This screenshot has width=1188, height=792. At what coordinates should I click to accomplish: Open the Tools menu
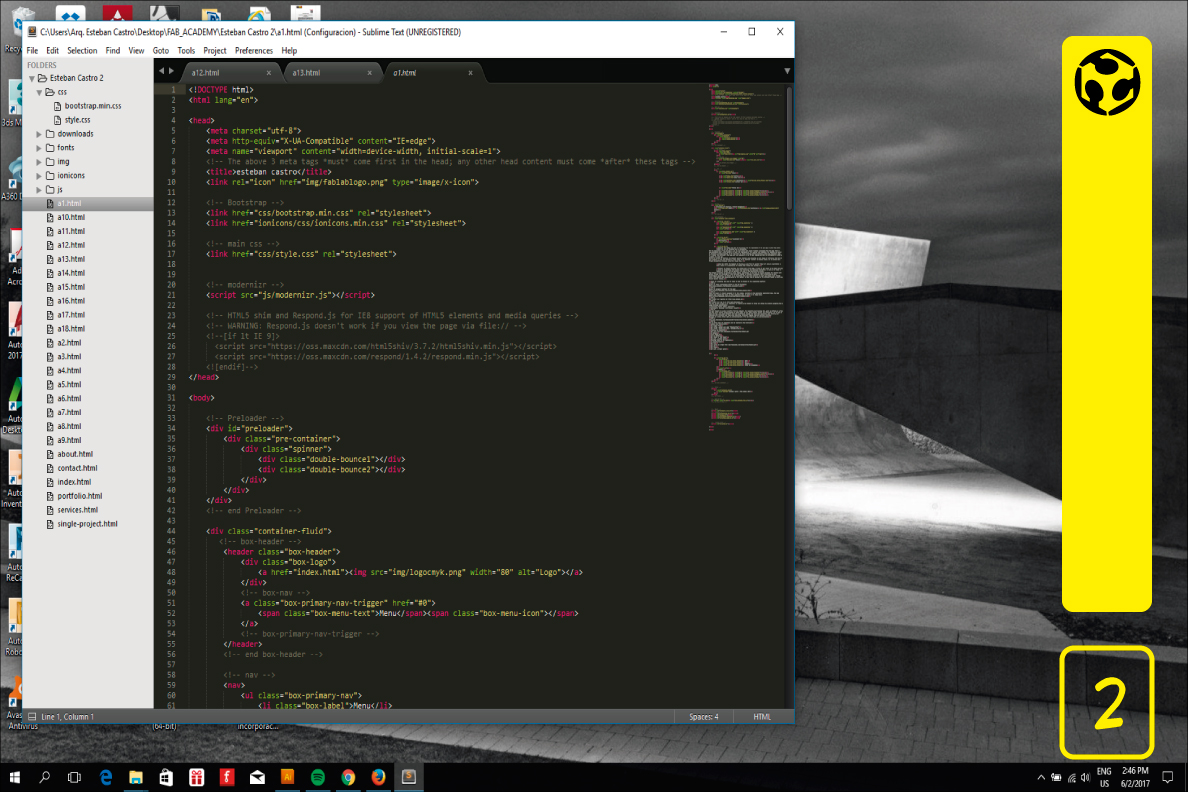click(186, 51)
